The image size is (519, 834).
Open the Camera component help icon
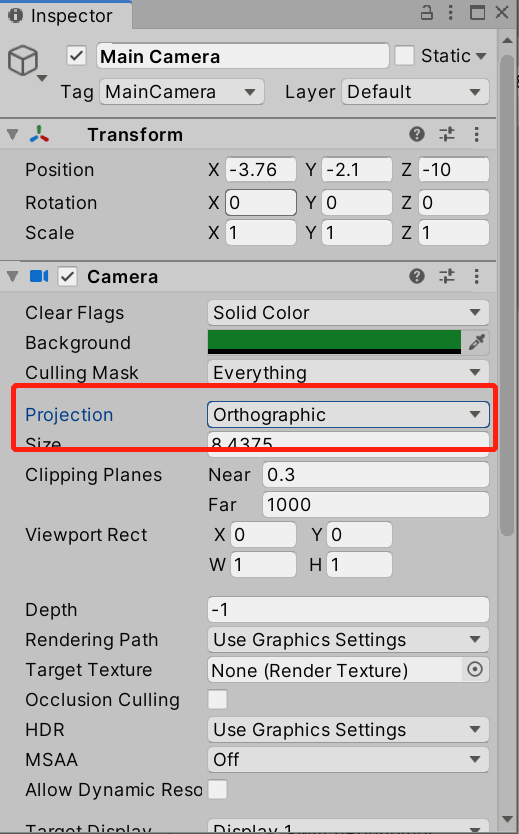tap(417, 276)
